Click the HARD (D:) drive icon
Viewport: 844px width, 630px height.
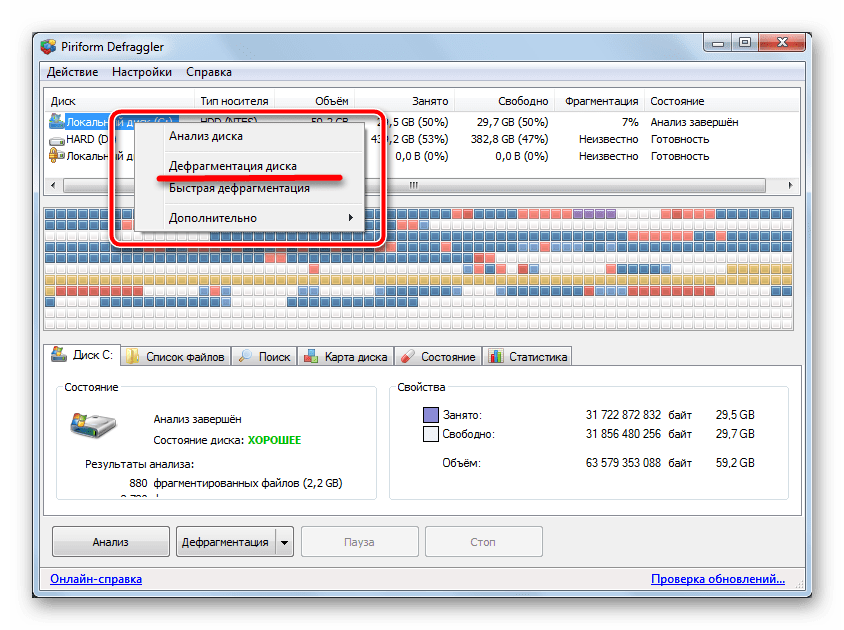click(57, 140)
